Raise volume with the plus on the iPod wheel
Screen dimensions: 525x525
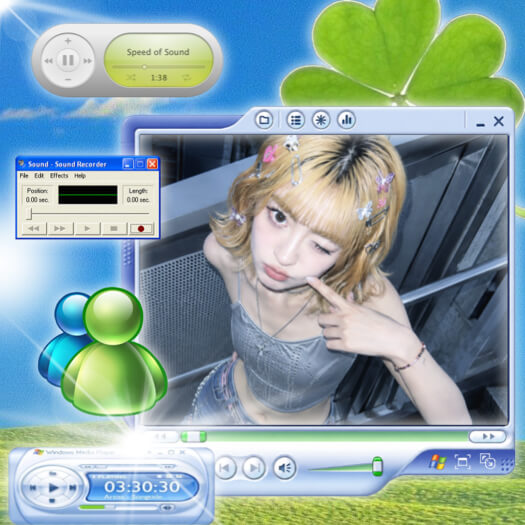[x=68, y=41]
